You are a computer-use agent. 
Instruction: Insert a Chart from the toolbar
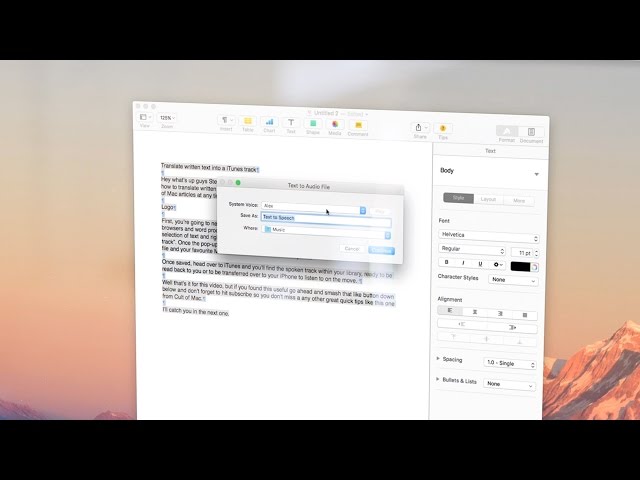click(269, 123)
